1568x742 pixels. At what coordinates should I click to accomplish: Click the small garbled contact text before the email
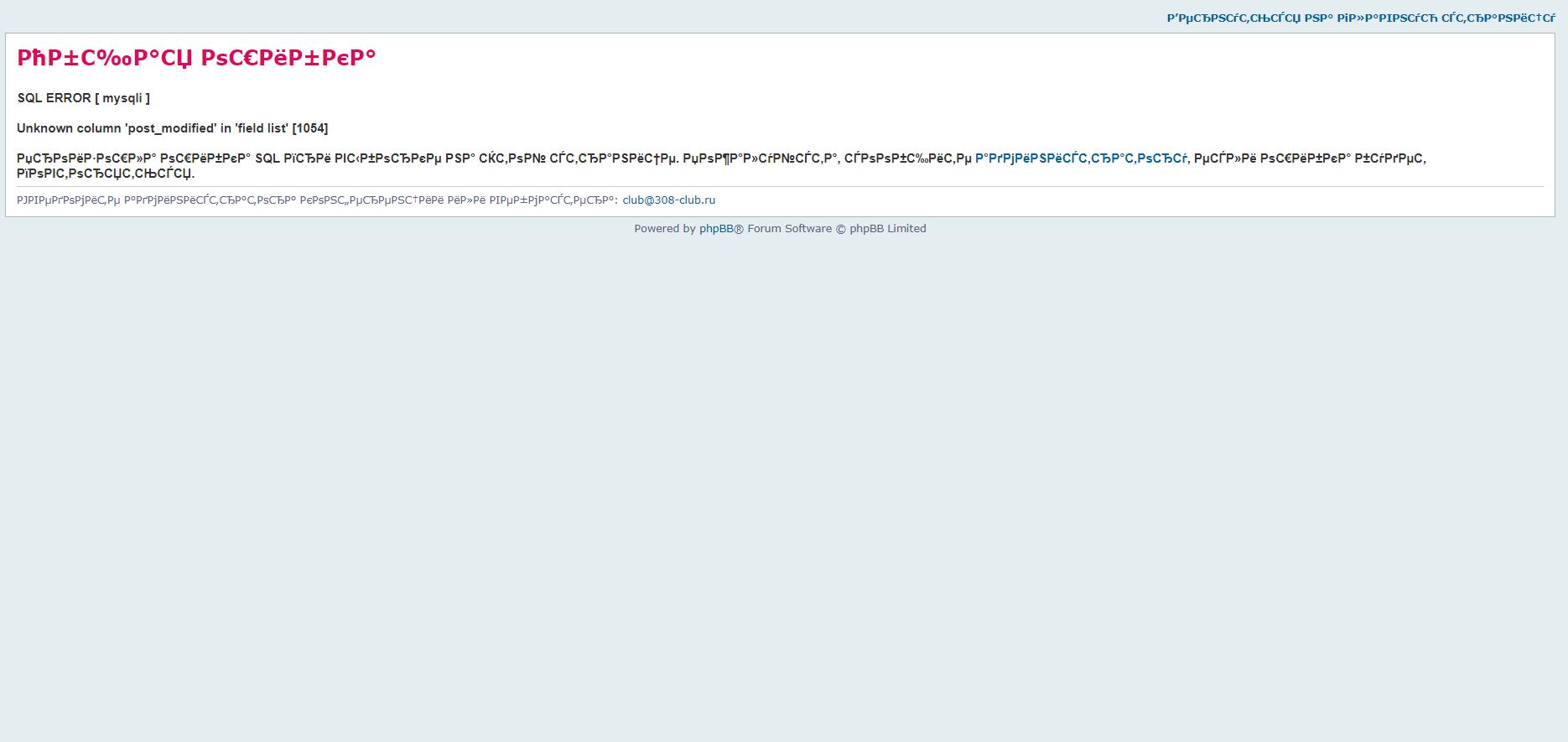[317, 200]
